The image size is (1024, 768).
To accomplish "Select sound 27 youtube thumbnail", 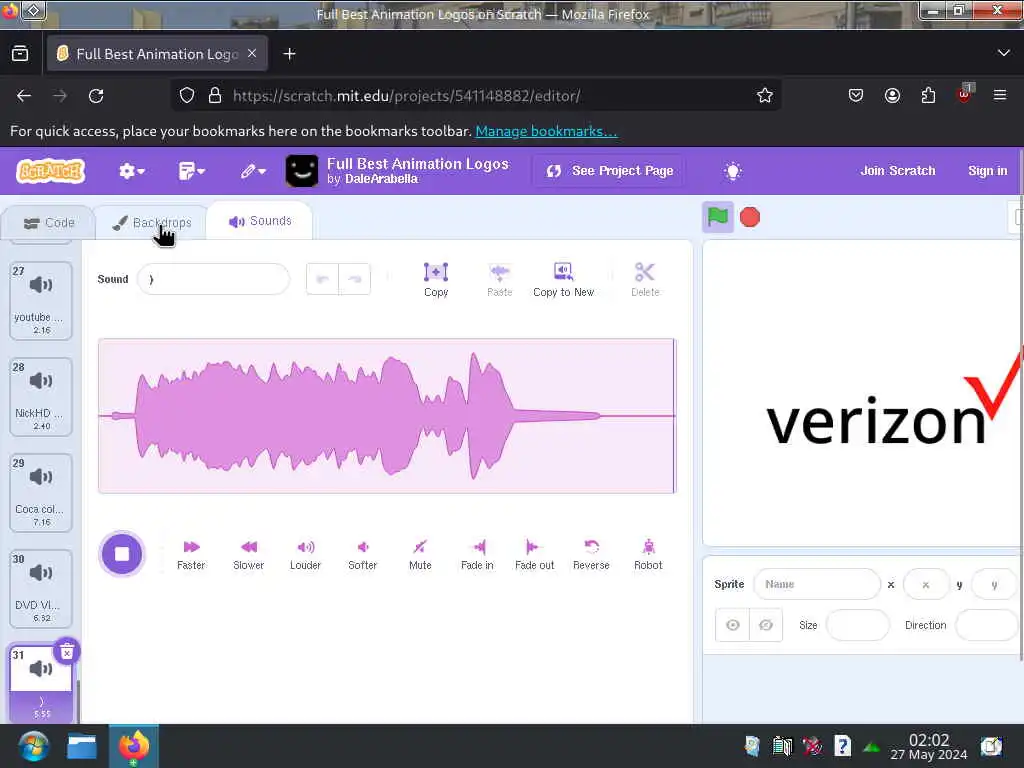I will pyautogui.click(x=40, y=300).
